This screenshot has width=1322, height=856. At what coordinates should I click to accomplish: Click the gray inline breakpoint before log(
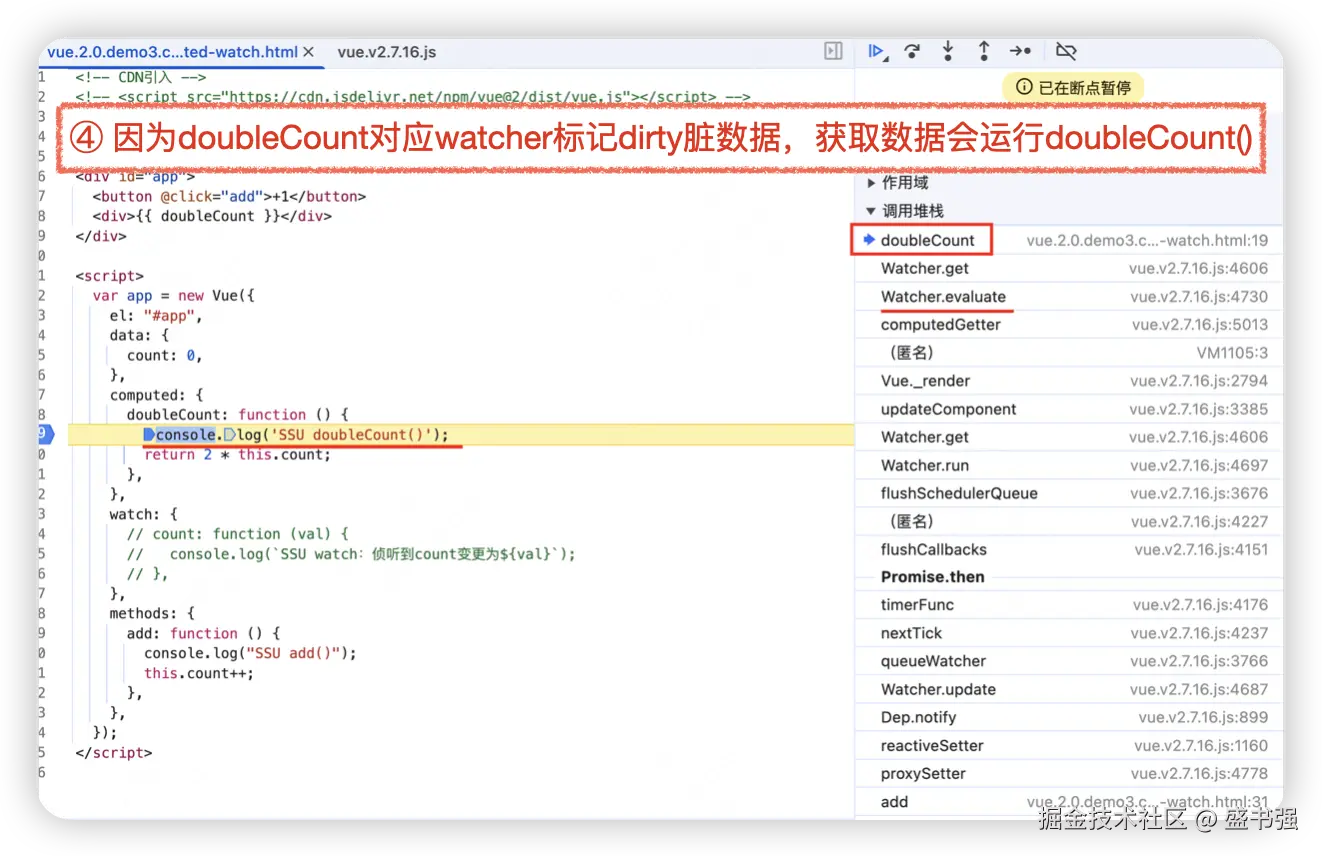(x=229, y=435)
